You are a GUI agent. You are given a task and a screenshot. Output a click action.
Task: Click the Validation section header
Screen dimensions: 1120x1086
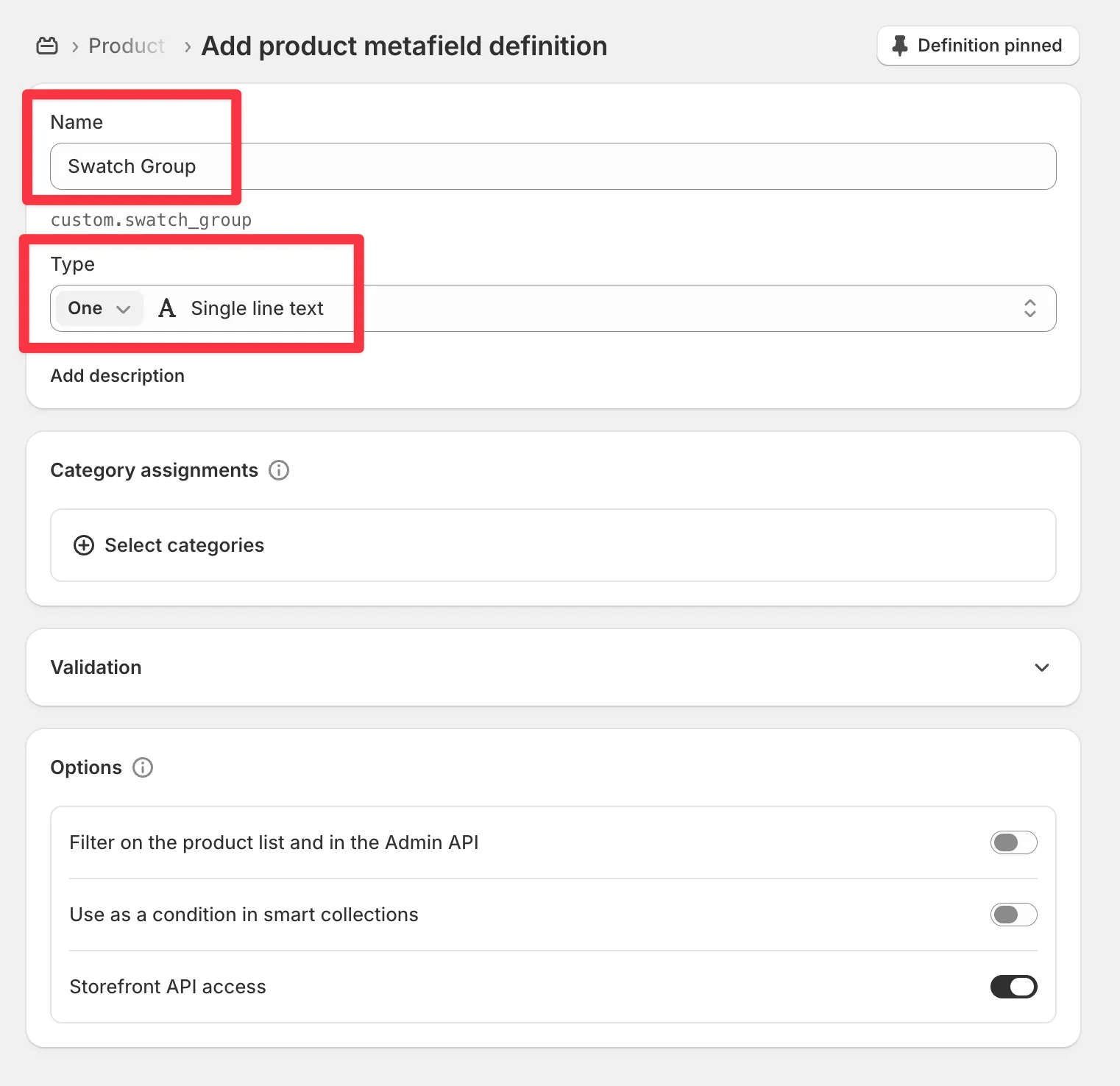[553, 667]
